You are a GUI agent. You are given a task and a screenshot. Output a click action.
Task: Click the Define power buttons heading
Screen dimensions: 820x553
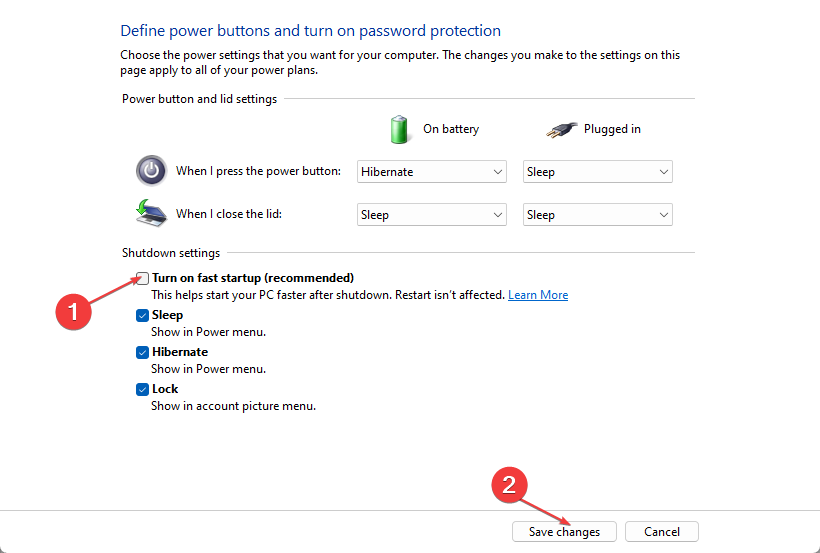click(311, 31)
